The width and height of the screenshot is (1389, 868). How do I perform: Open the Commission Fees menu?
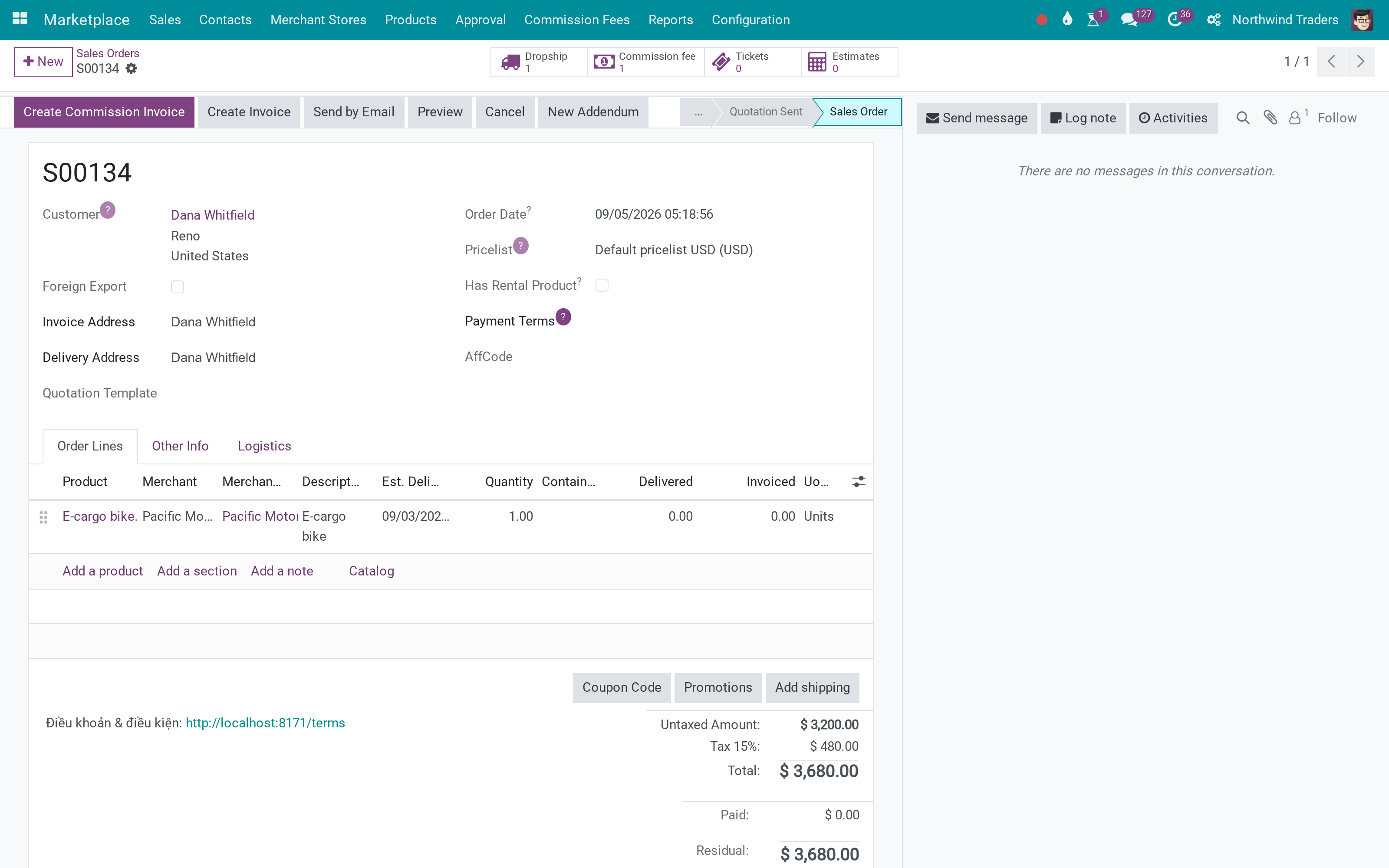(577, 20)
